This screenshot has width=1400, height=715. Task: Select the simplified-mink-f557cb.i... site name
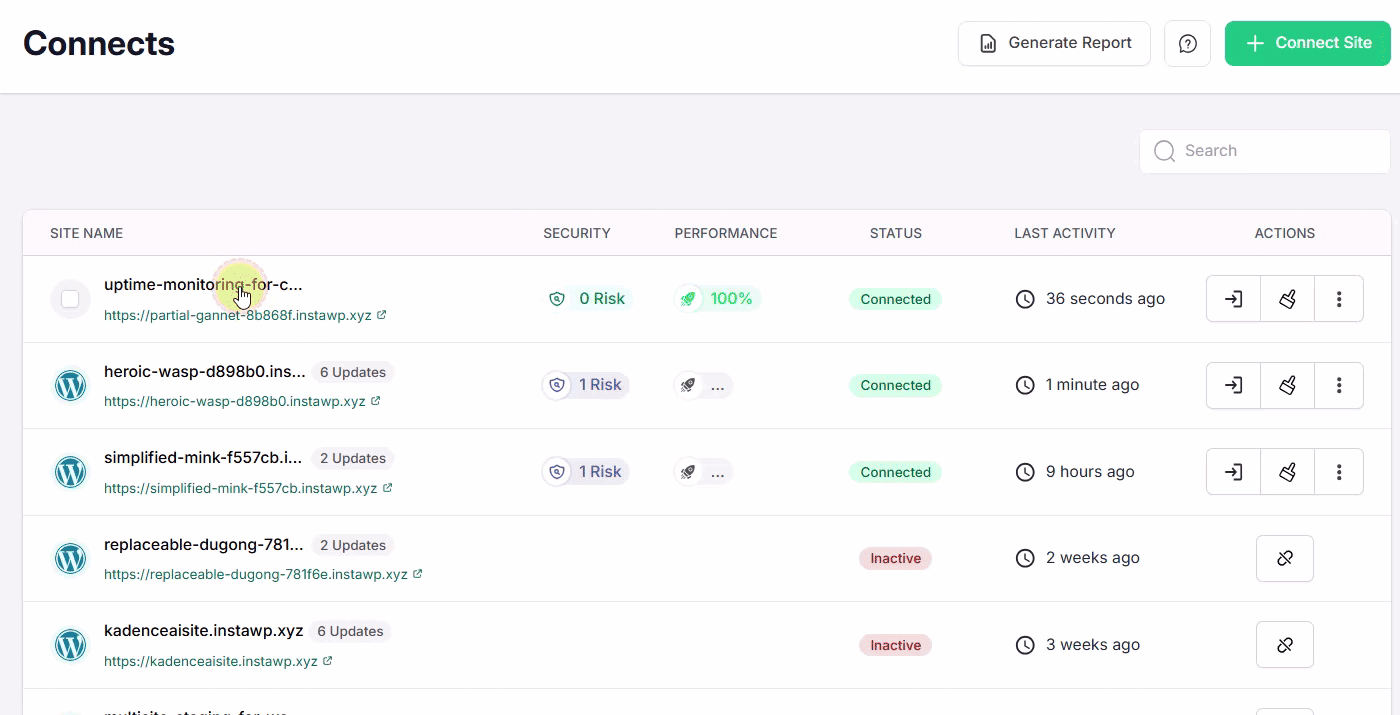pyautogui.click(x=203, y=458)
